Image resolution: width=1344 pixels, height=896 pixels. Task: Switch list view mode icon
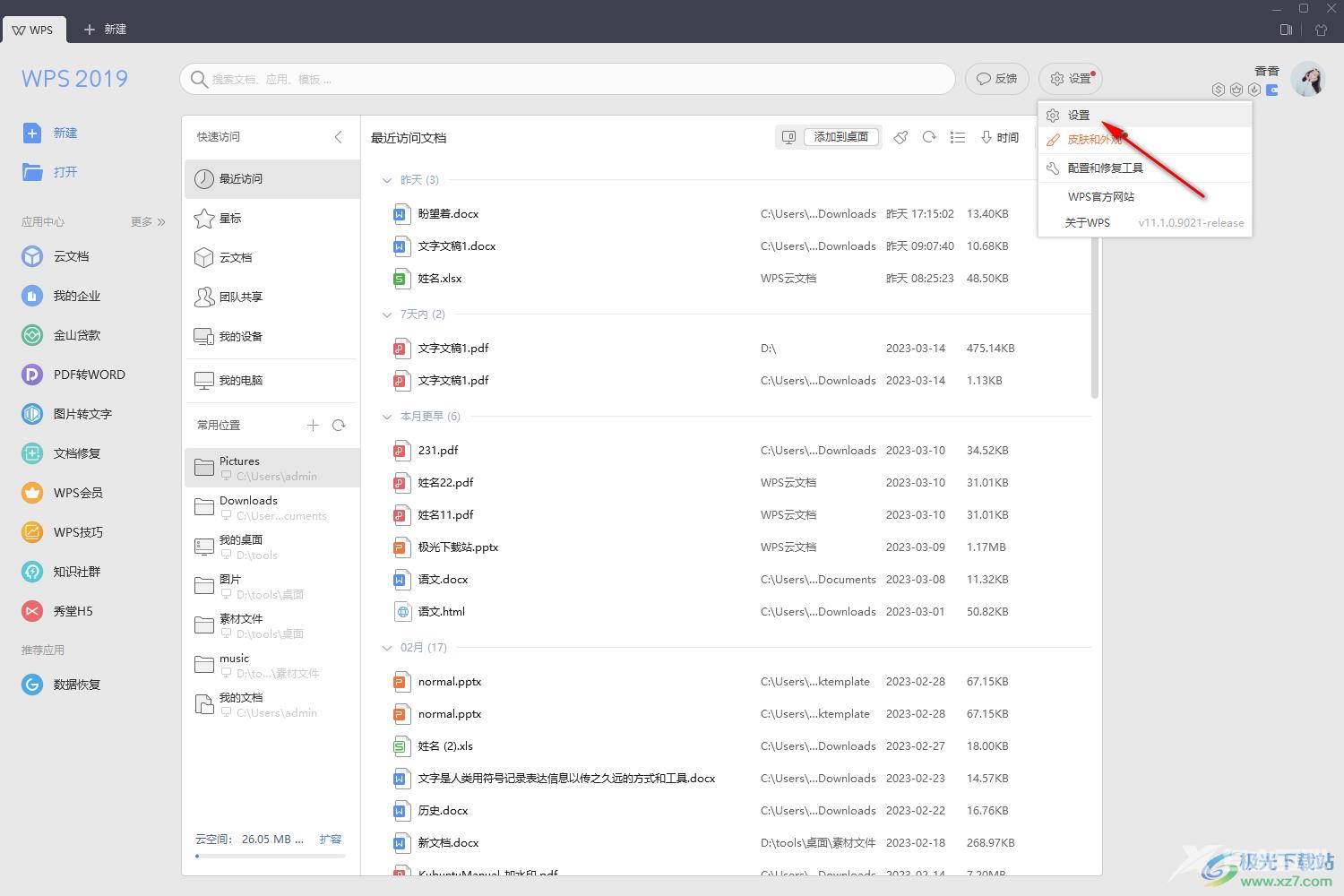click(958, 137)
